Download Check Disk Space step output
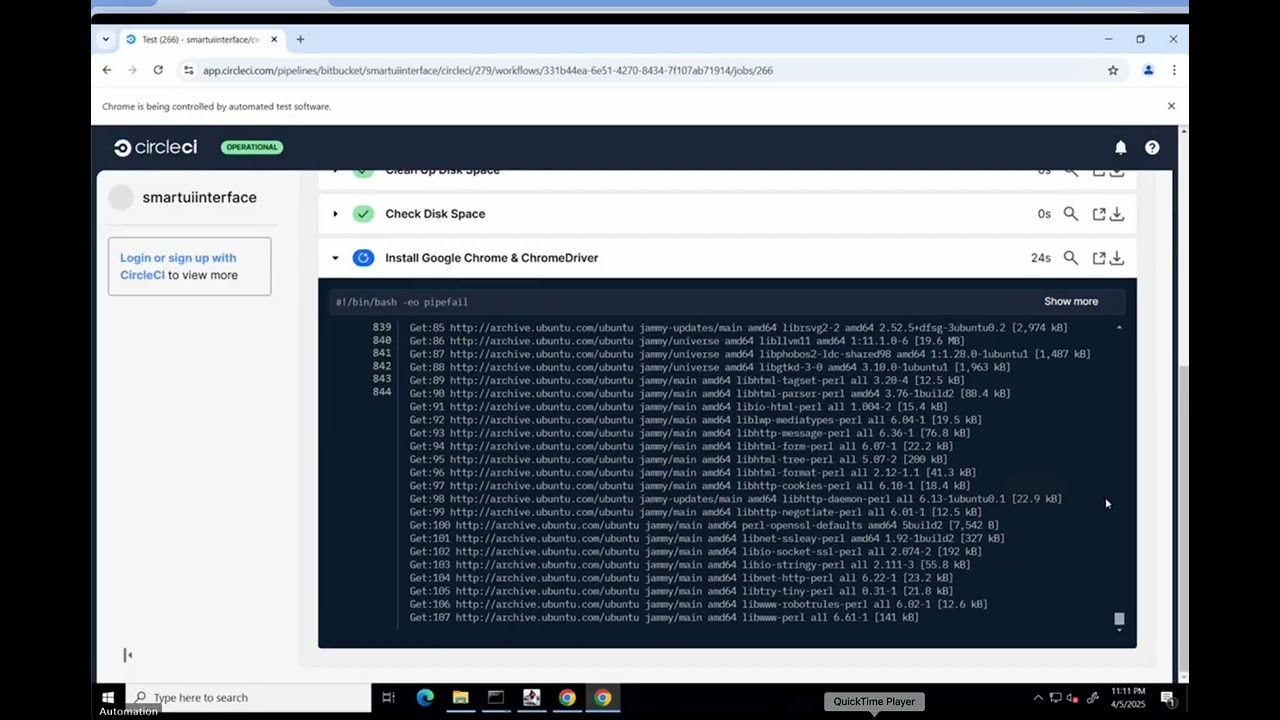The image size is (1280, 720). pyautogui.click(x=1117, y=214)
